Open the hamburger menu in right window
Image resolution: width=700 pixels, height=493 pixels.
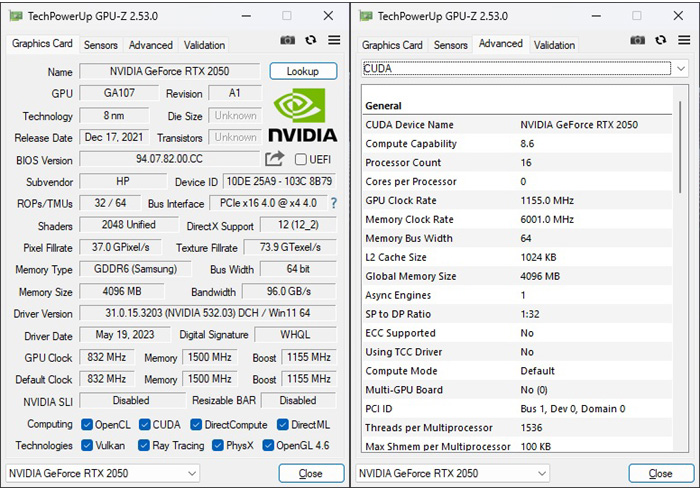(x=684, y=40)
